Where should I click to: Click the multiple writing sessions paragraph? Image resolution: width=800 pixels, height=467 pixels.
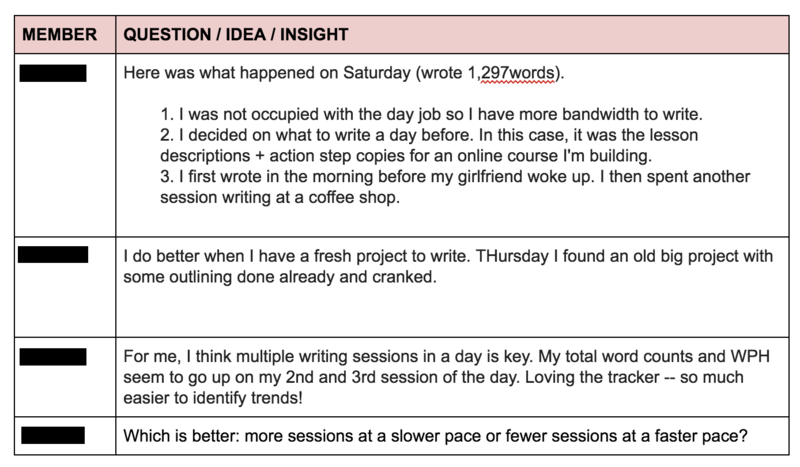(446, 377)
